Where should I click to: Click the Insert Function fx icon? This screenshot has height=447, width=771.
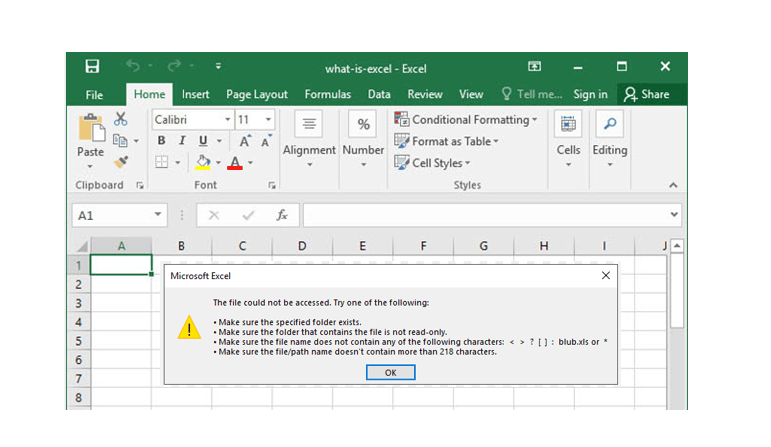pyautogui.click(x=282, y=215)
